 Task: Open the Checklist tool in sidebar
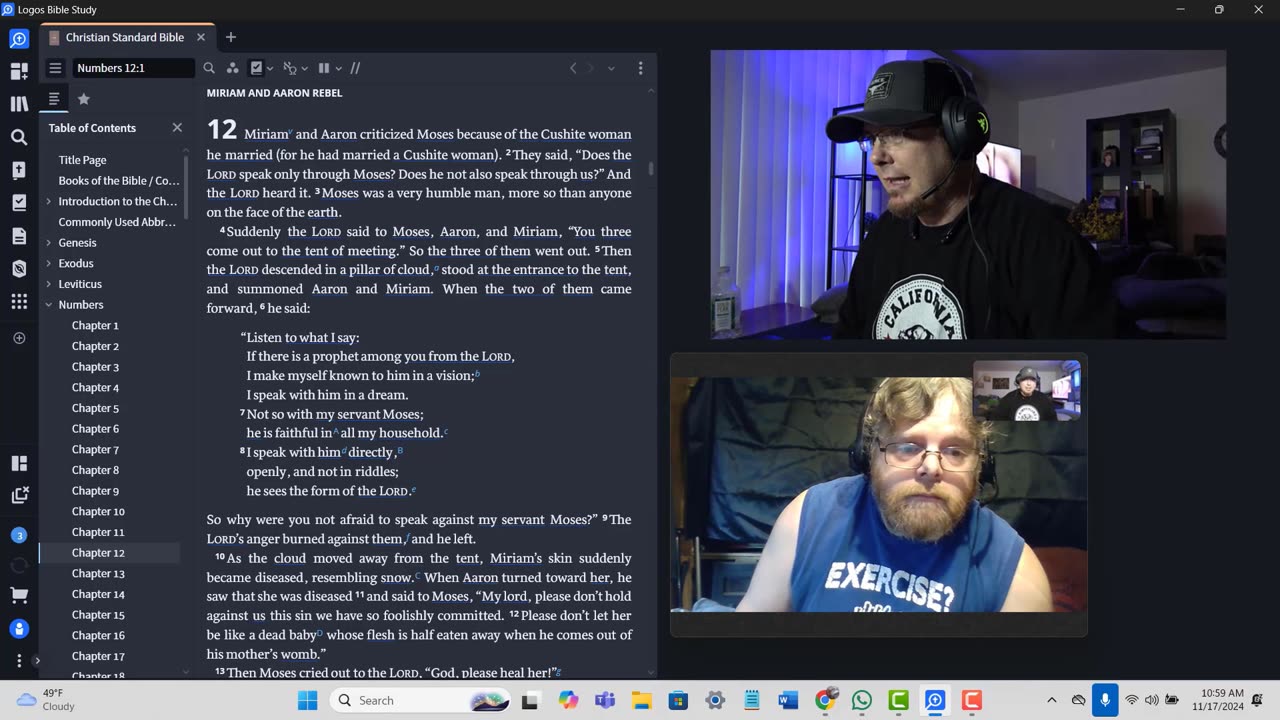19,203
